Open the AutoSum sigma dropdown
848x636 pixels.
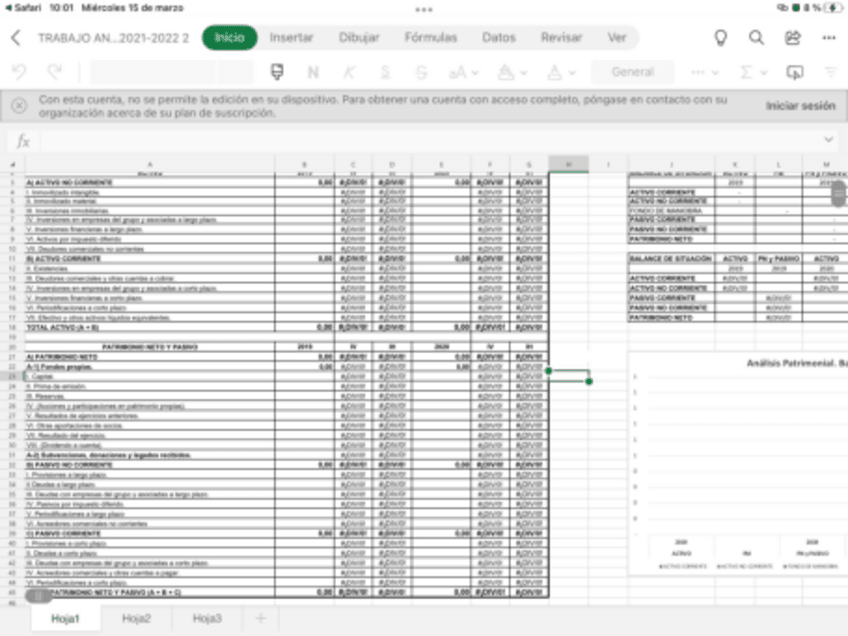tap(753, 72)
